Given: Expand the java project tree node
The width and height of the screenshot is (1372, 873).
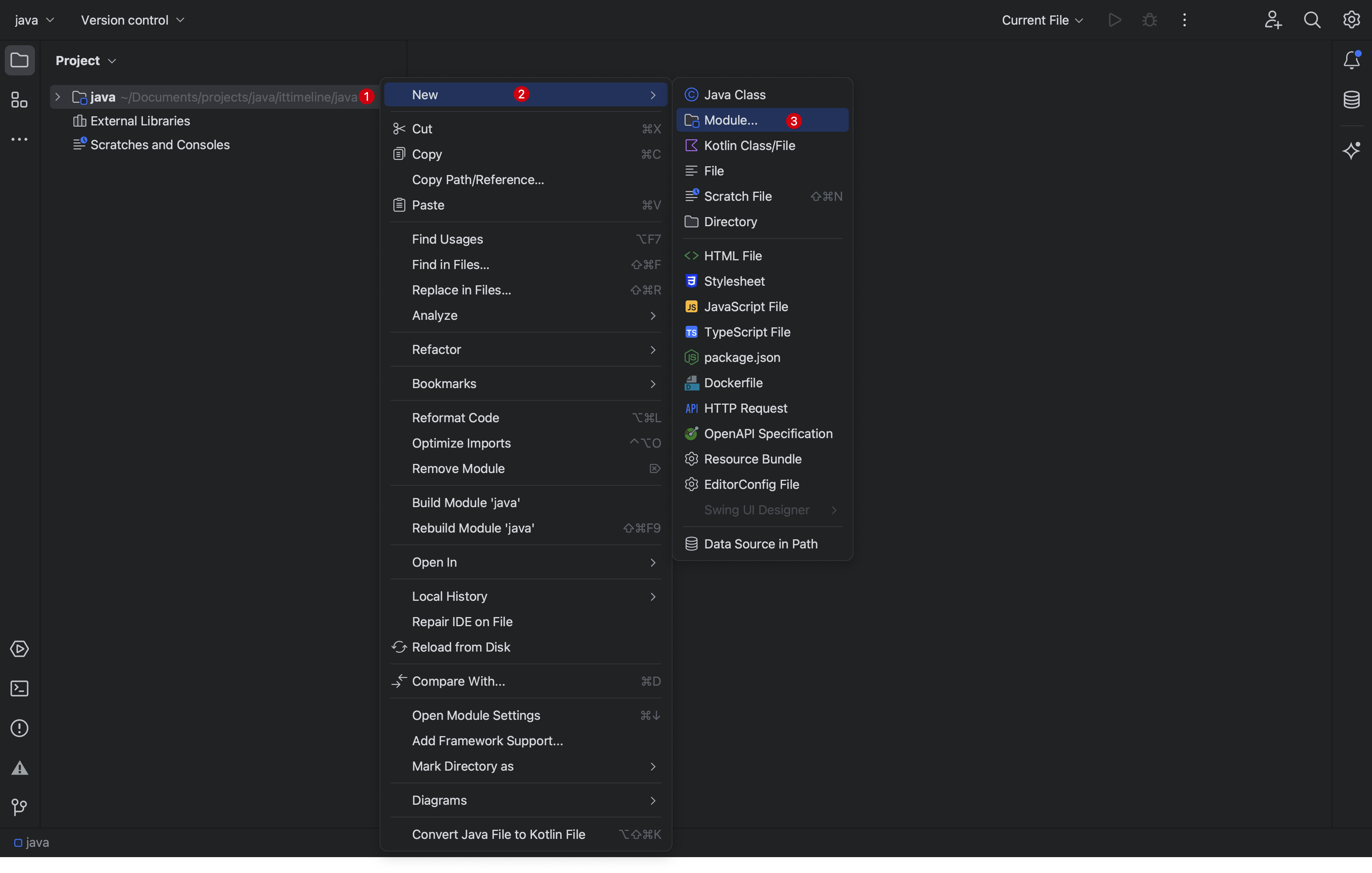Looking at the screenshot, I should 58,97.
